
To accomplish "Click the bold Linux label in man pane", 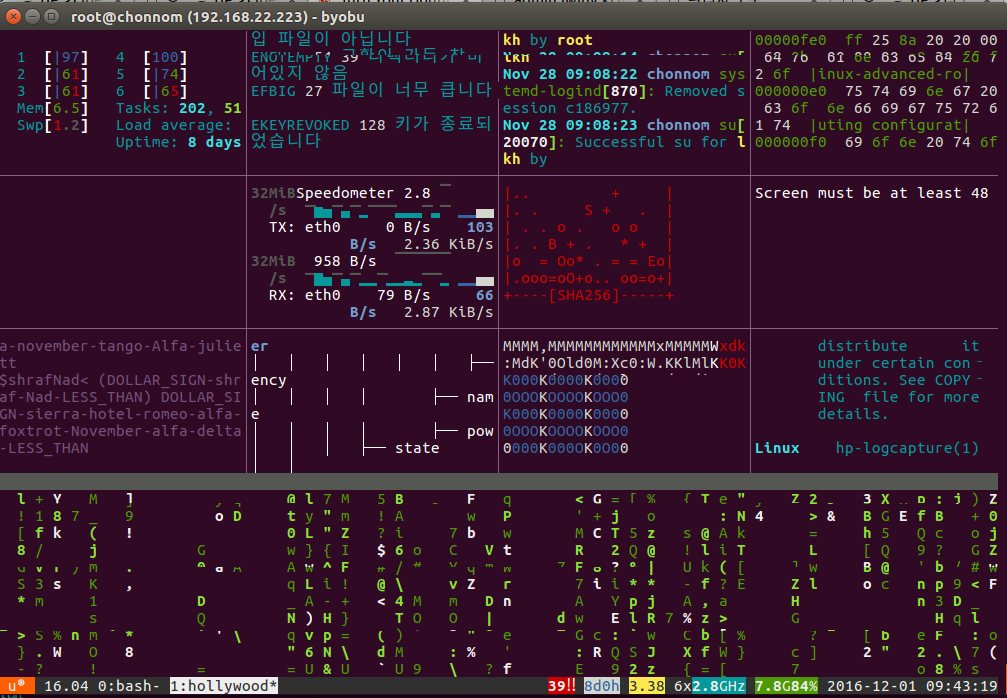I will [x=777, y=448].
